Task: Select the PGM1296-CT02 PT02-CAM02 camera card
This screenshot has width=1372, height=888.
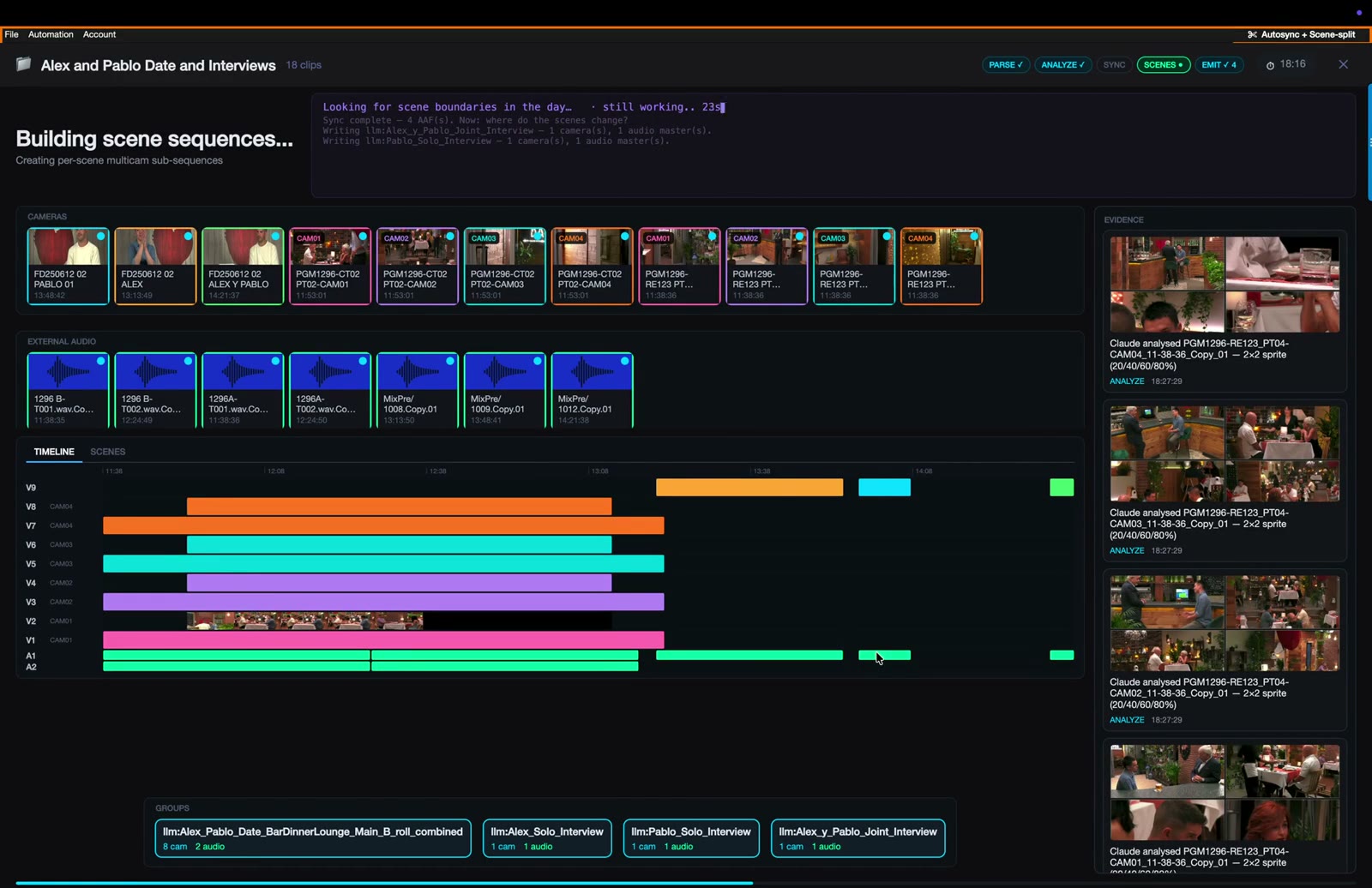Action: pyautogui.click(x=418, y=266)
